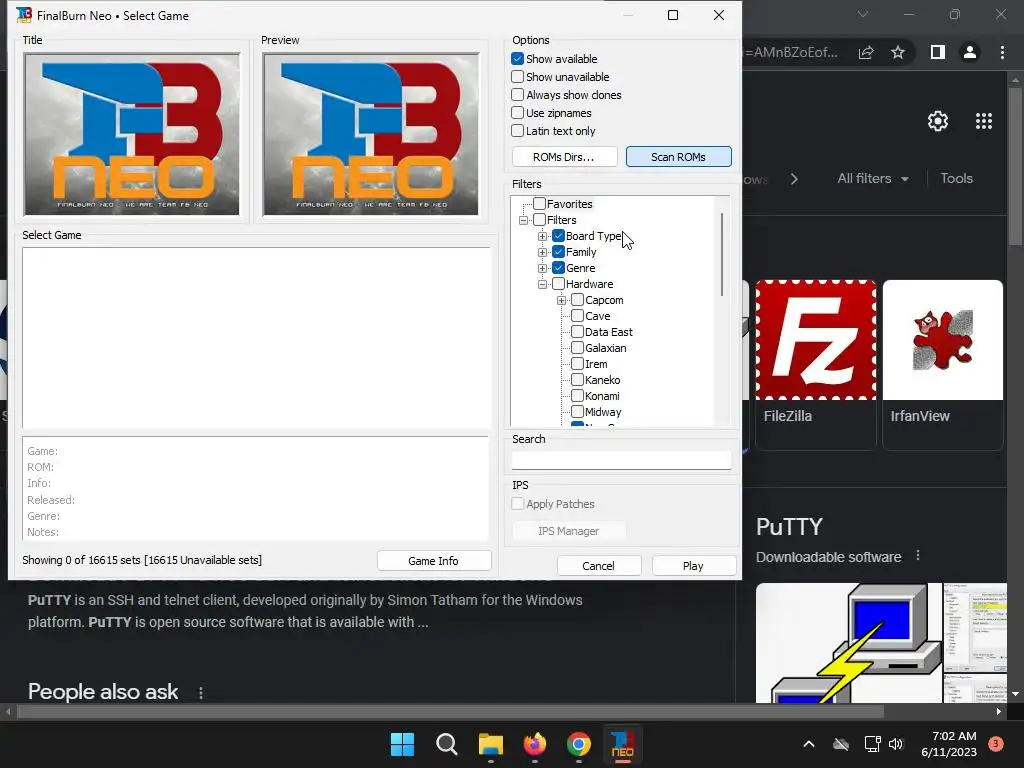The image size is (1024, 768).
Task: Click inside the Select Game list
Action: point(256,338)
